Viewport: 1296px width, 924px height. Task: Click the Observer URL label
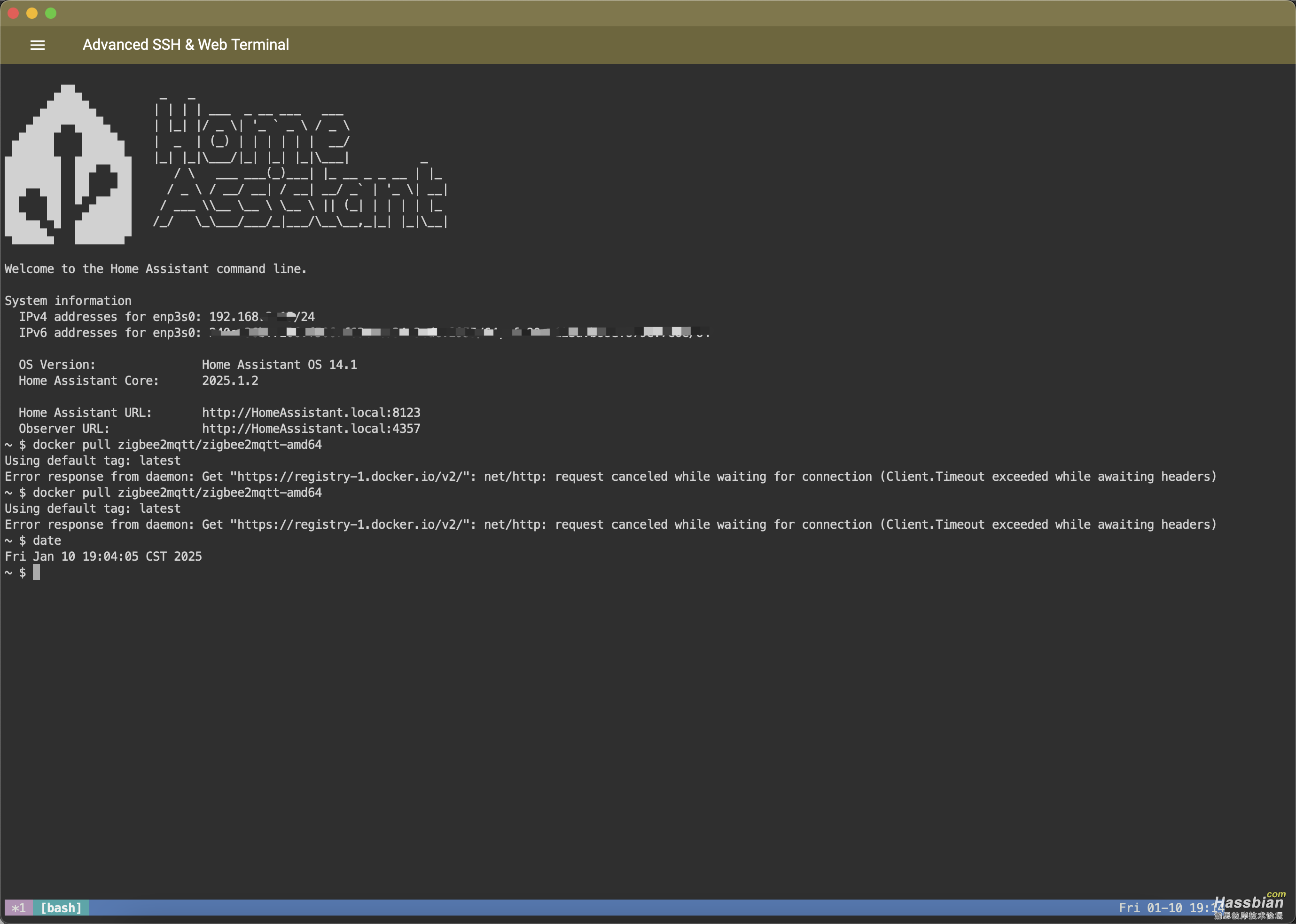pos(64,429)
